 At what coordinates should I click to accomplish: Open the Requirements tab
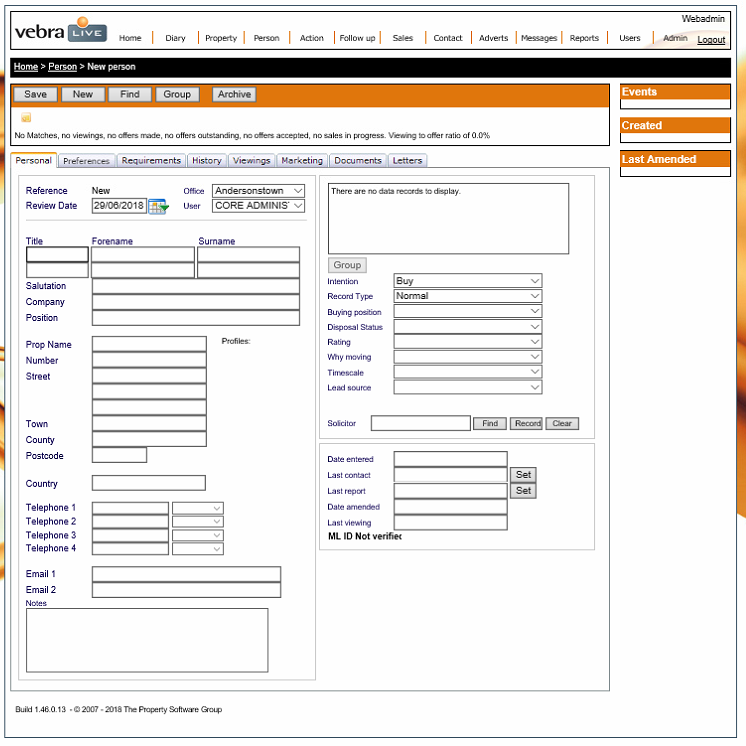(x=151, y=161)
